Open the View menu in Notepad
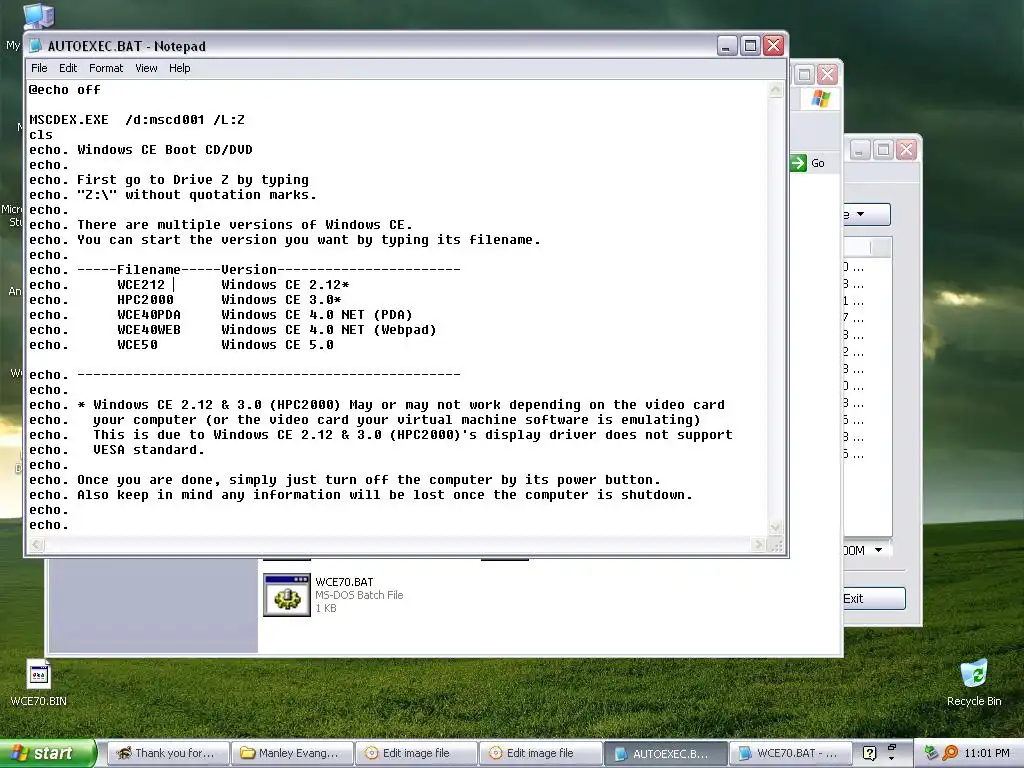The width and height of the screenshot is (1024, 768). click(146, 68)
